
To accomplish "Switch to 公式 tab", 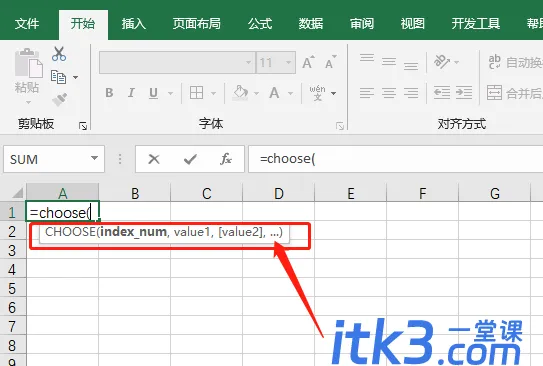I will pos(260,24).
